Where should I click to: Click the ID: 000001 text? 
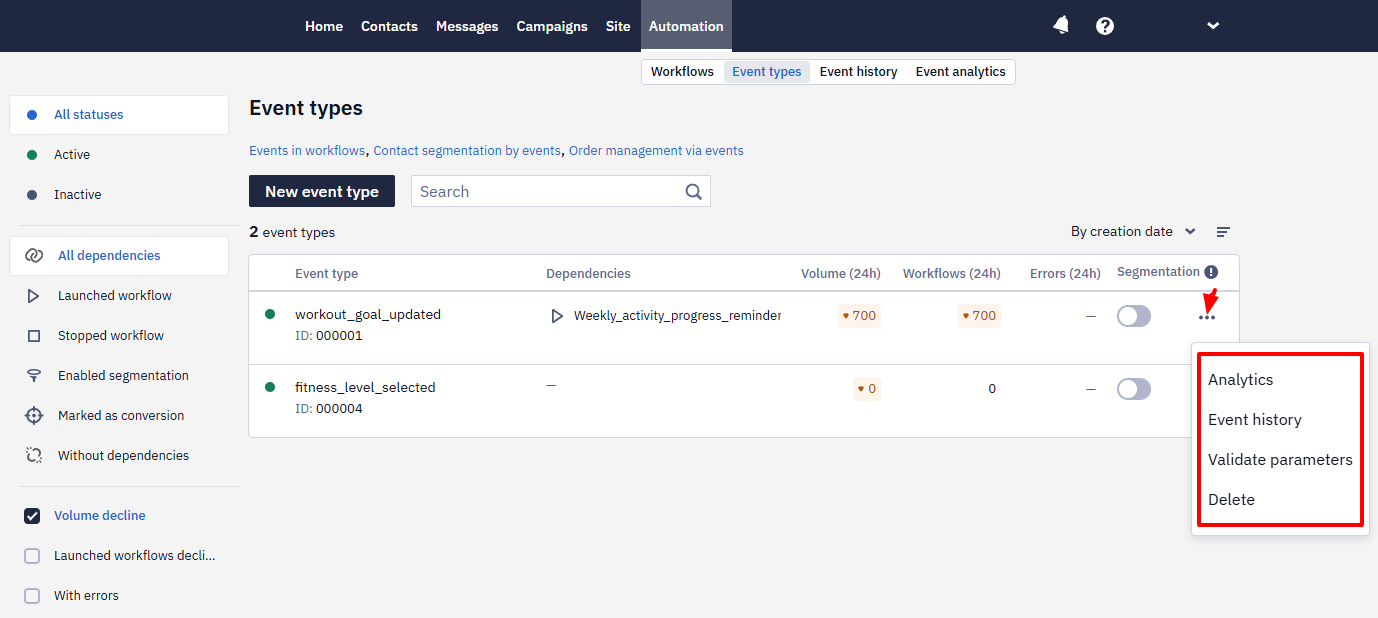coord(329,336)
